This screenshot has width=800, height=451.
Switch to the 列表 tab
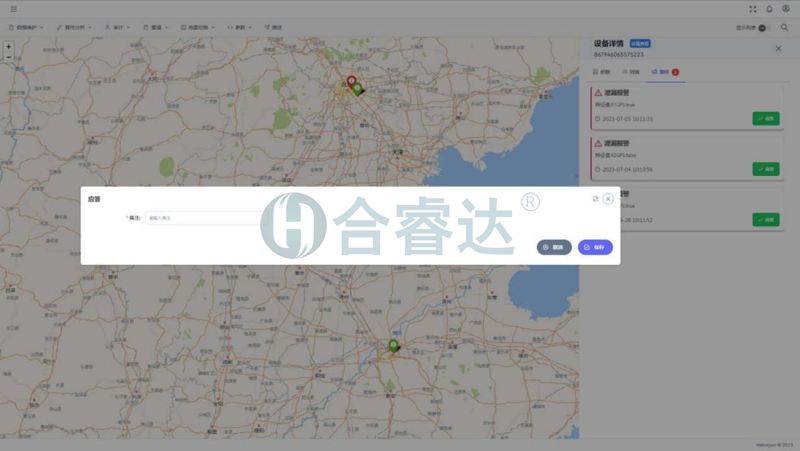(631, 72)
